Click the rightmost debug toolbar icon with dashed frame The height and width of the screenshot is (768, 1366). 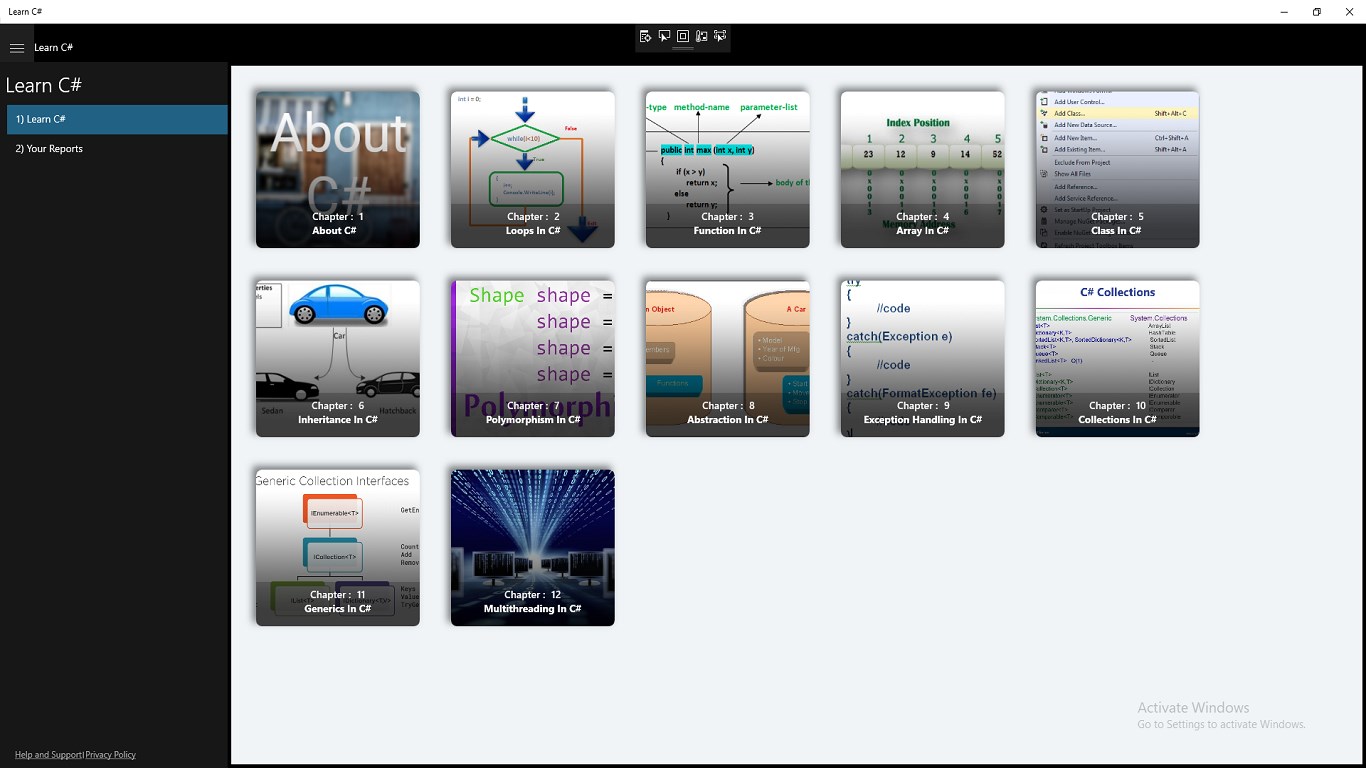[x=720, y=36]
